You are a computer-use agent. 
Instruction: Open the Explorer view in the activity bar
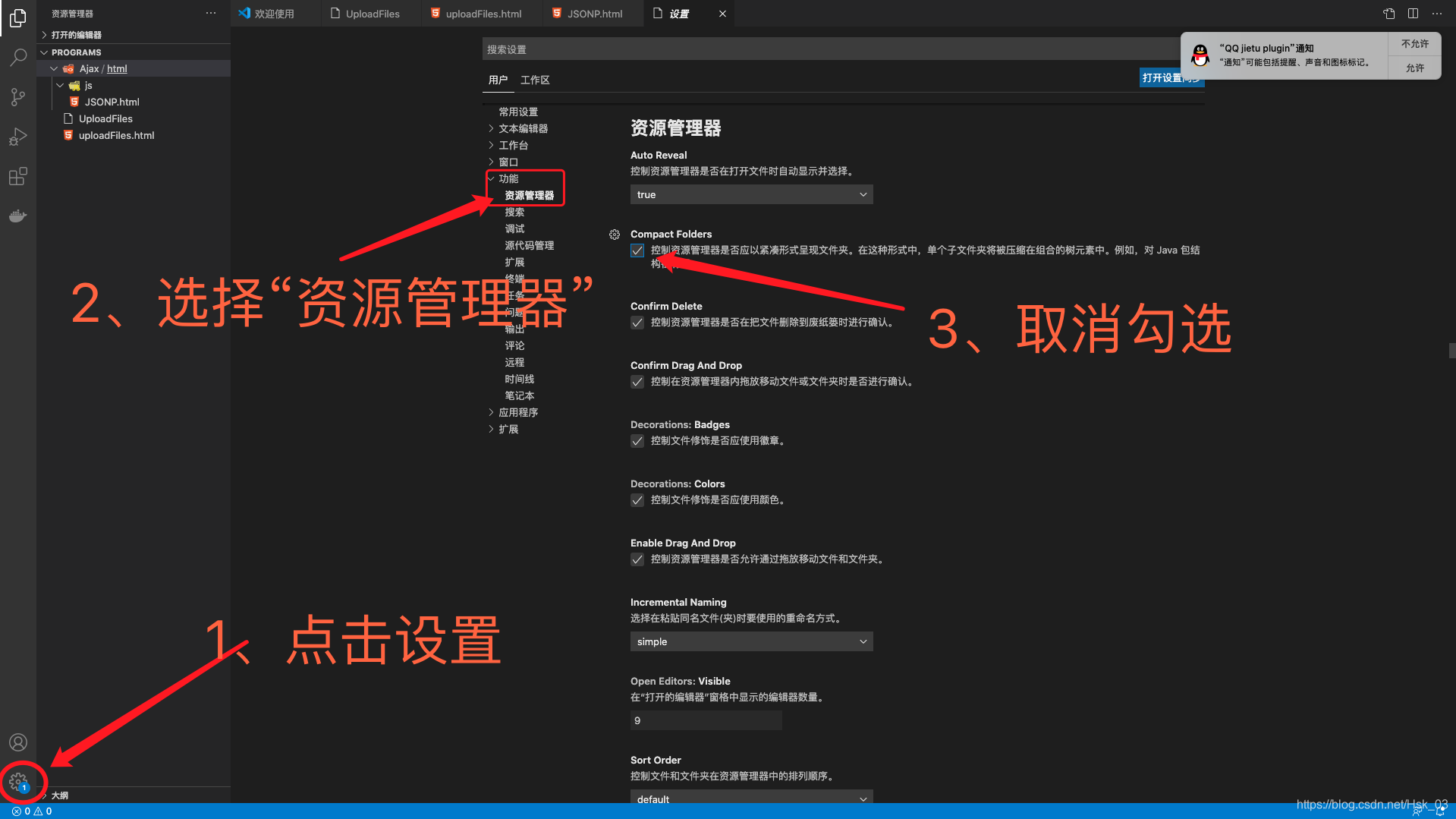(18, 17)
